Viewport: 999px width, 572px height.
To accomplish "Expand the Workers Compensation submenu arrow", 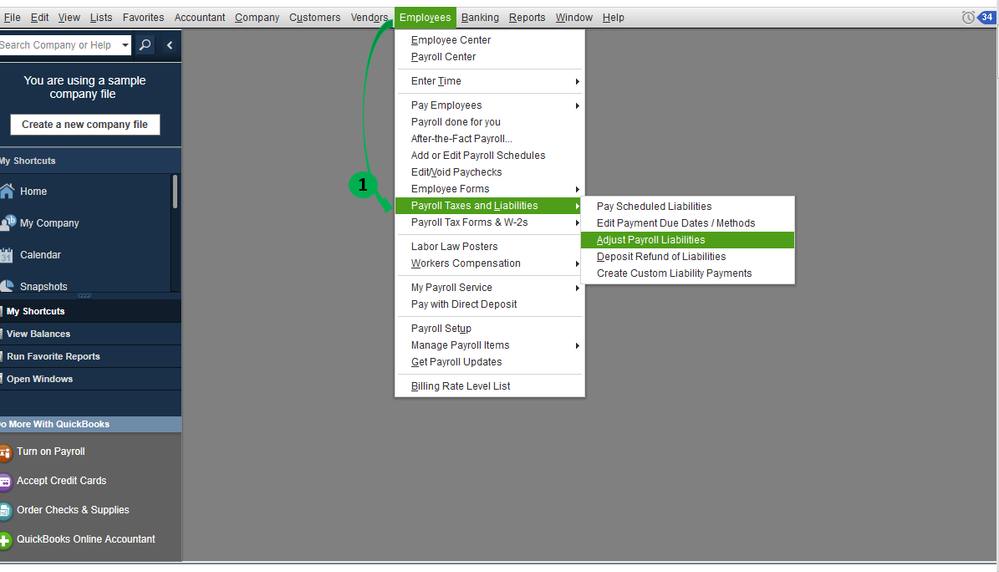I will point(577,264).
